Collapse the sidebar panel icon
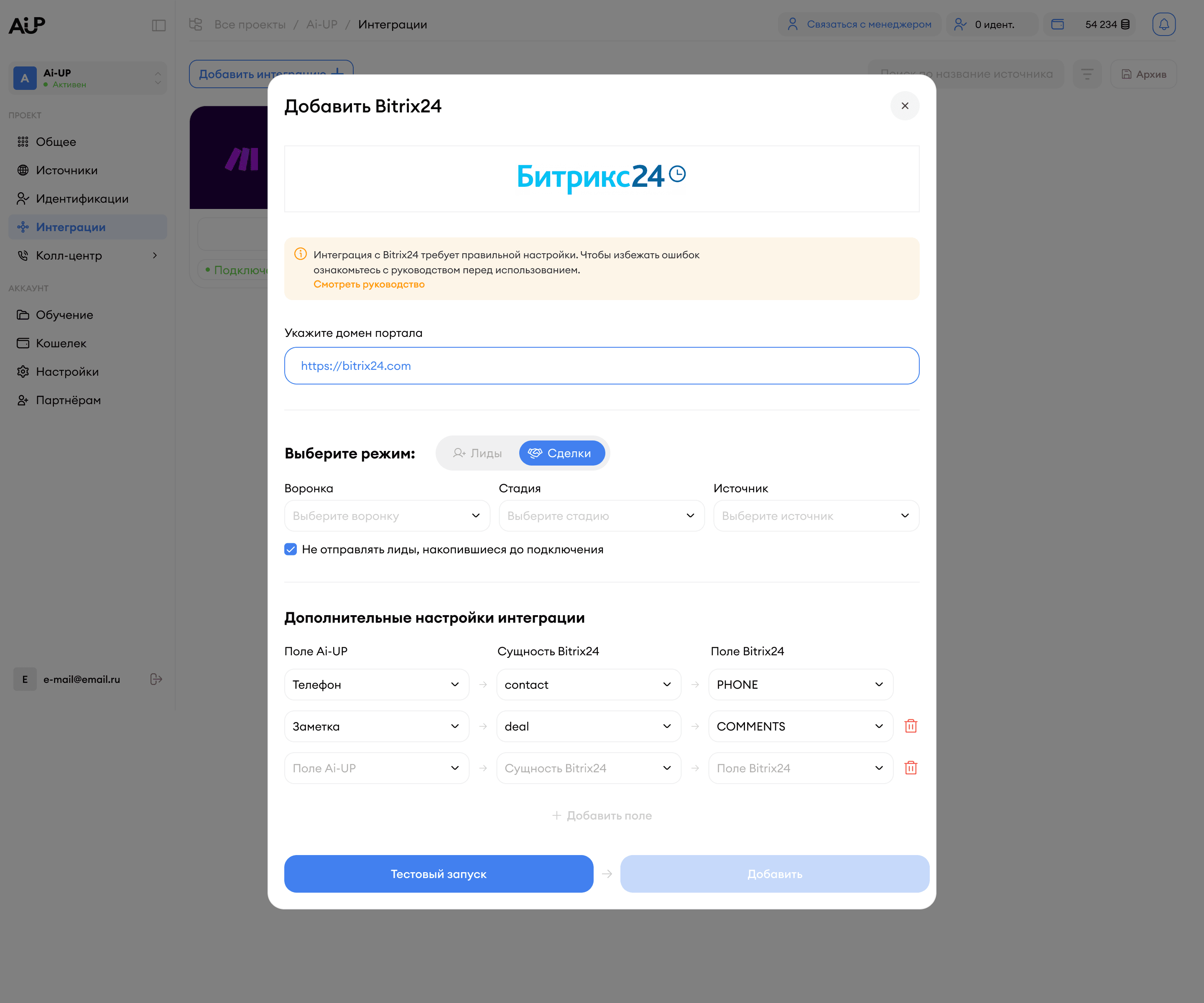The width and height of the screenshot is (1204, 1003). (159, 25)
